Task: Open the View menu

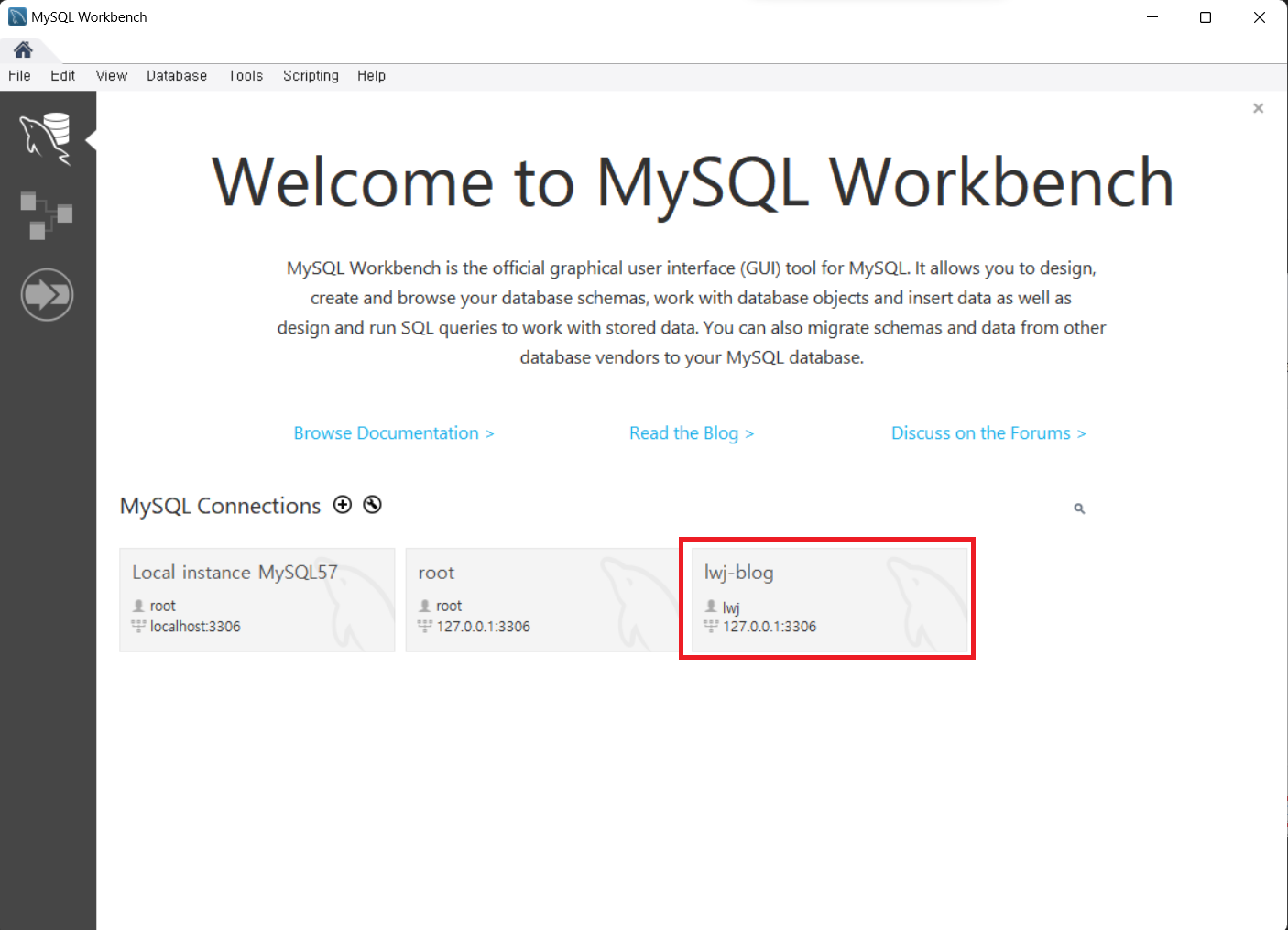Action: (x=112, y=76)
